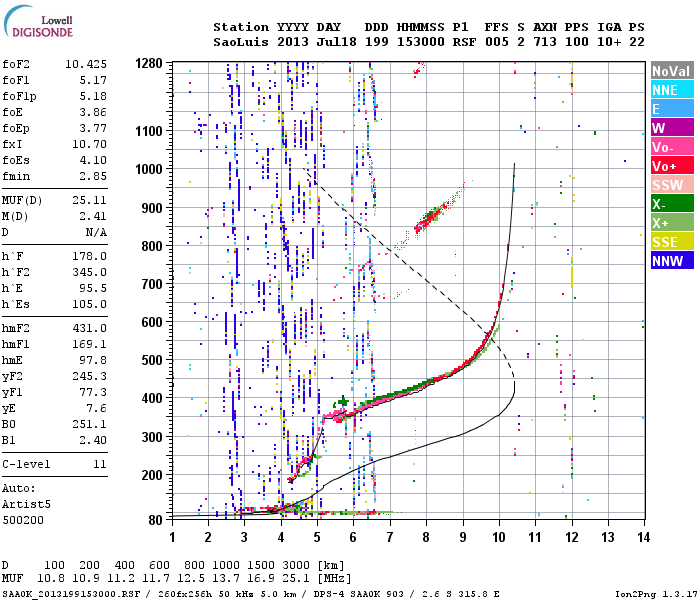The height and width of the screenshot is (600, 700).
Task: Click the 10 MHz frequency axis label
Action: coord(499,537)
